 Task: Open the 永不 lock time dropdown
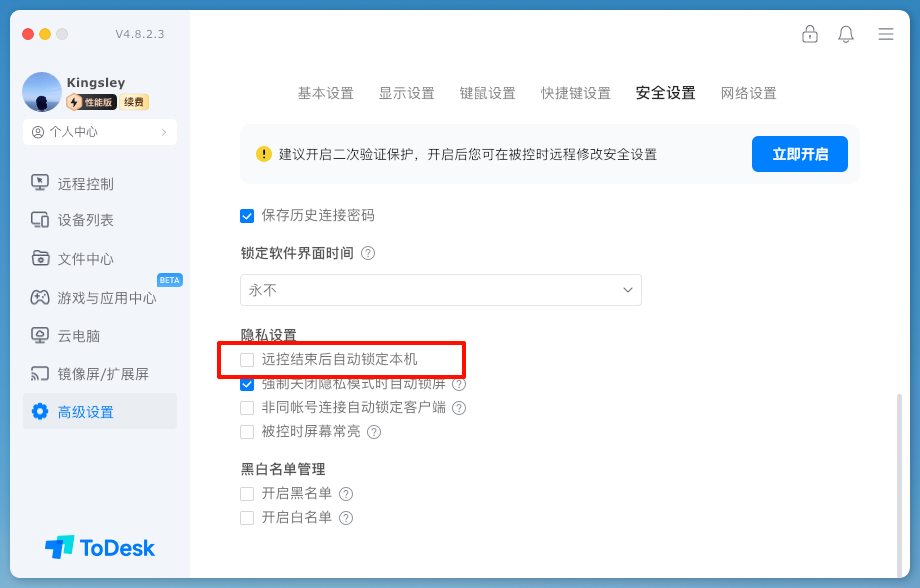pos(440,290)
